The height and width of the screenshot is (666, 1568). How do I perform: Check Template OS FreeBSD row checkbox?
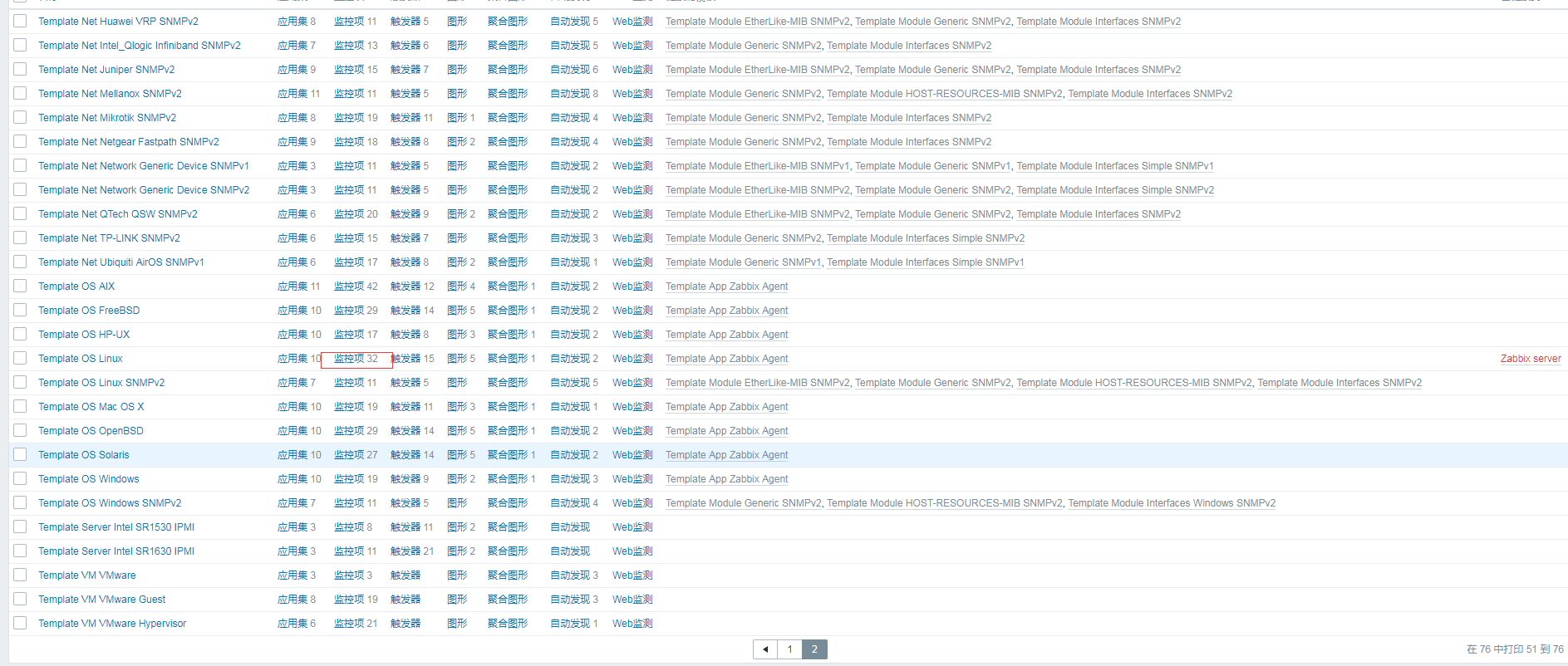click(x=20, y=310)
